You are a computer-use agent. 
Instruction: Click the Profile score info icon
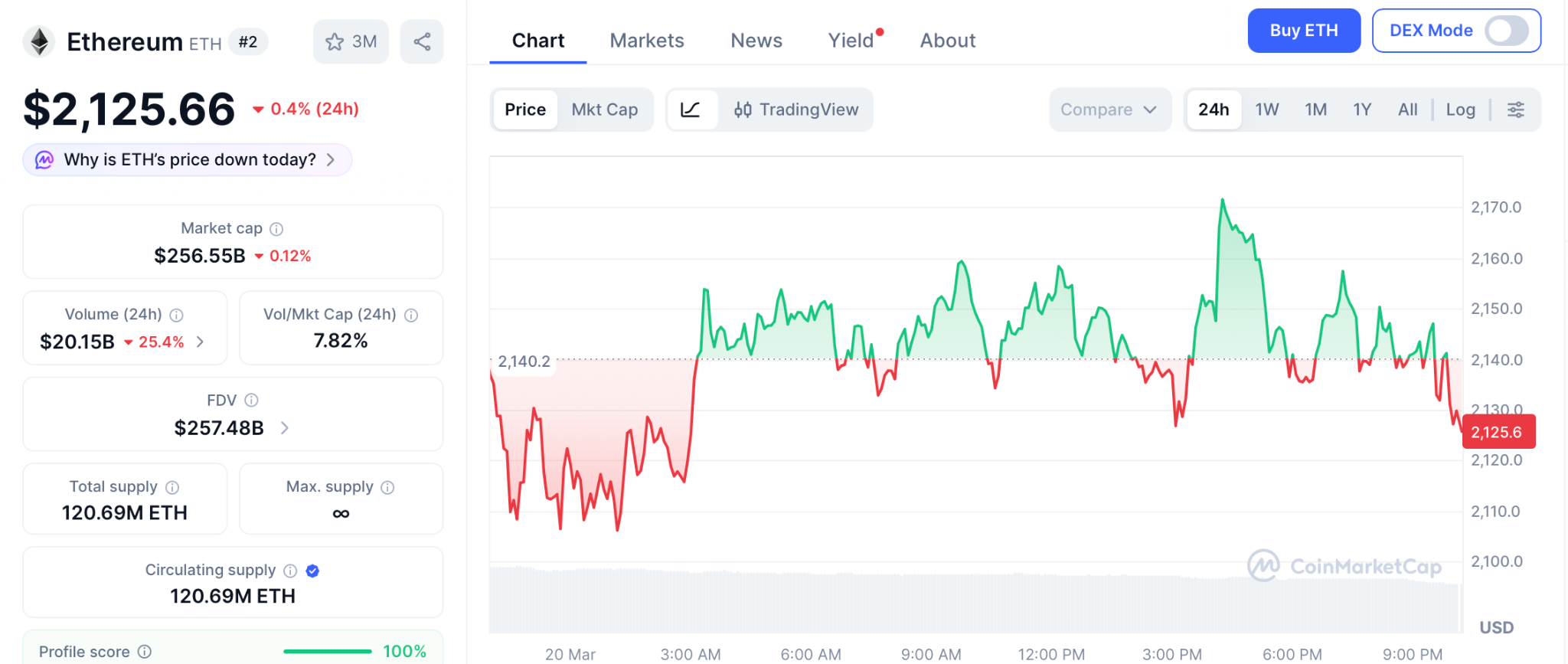click(x=145, y=652)
